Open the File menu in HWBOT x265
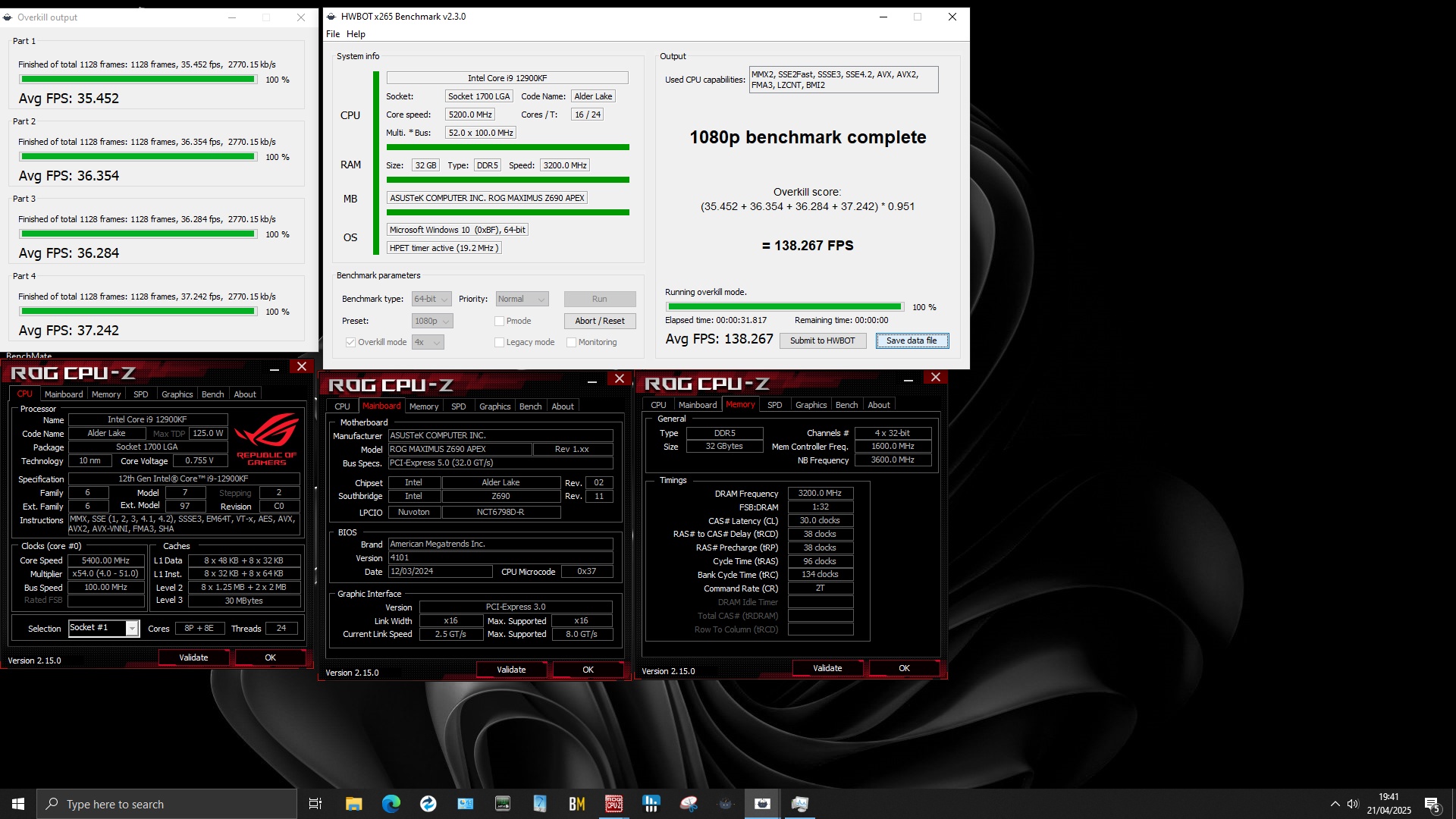 333,34
